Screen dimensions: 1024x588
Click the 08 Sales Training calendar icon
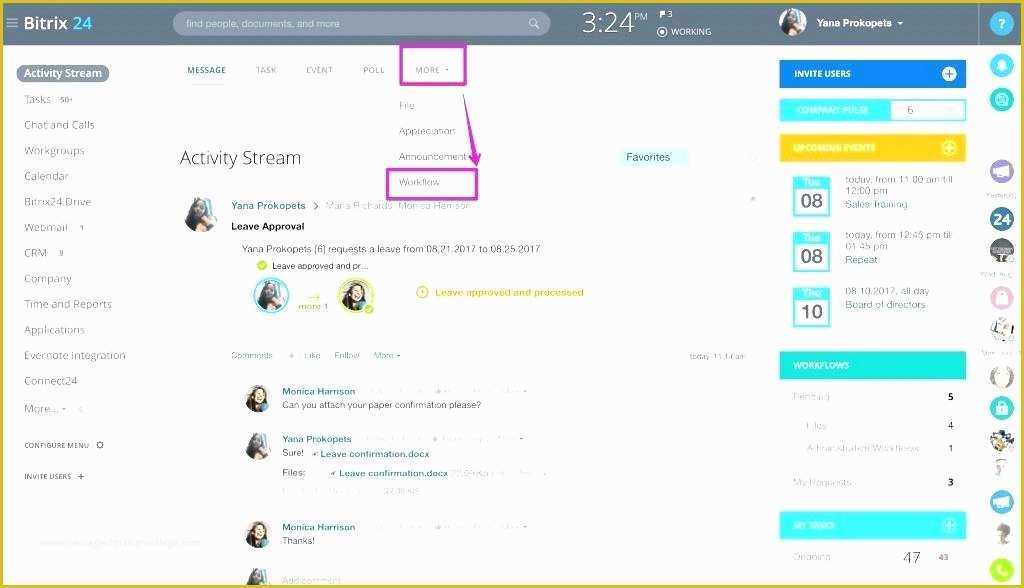(x=811, y=196)
